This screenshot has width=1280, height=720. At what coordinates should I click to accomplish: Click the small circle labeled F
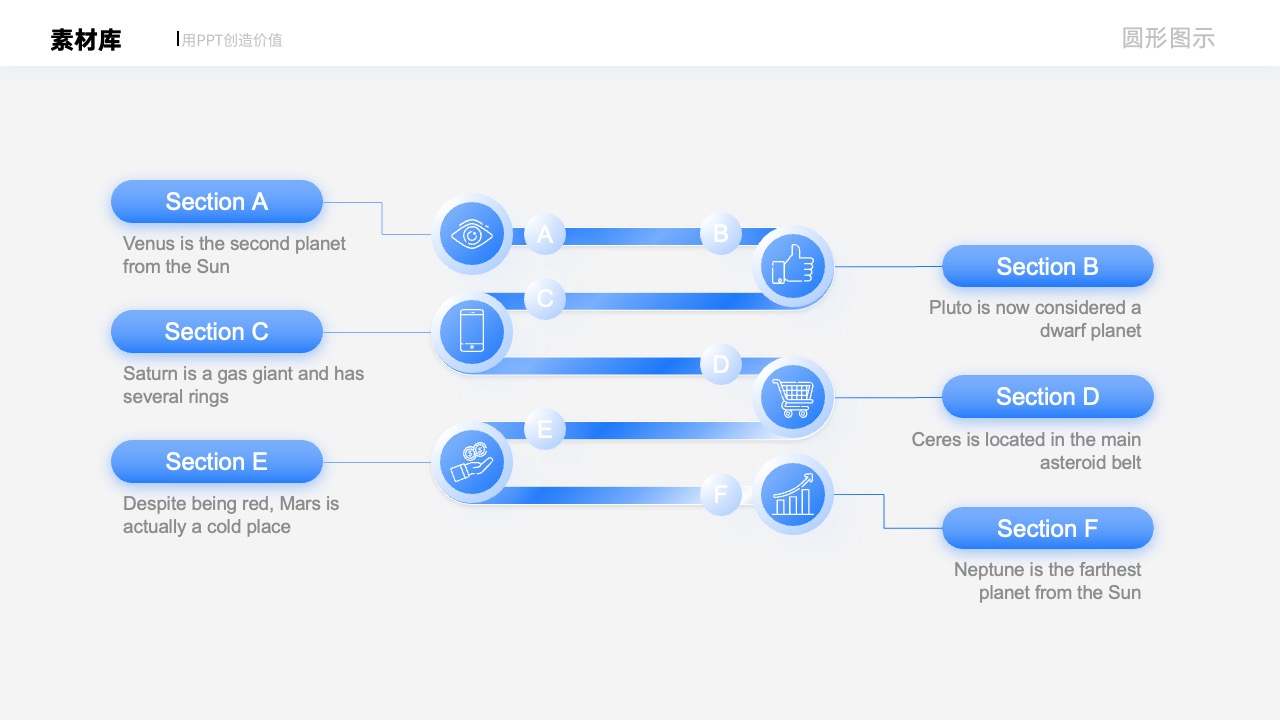(721, 494)
